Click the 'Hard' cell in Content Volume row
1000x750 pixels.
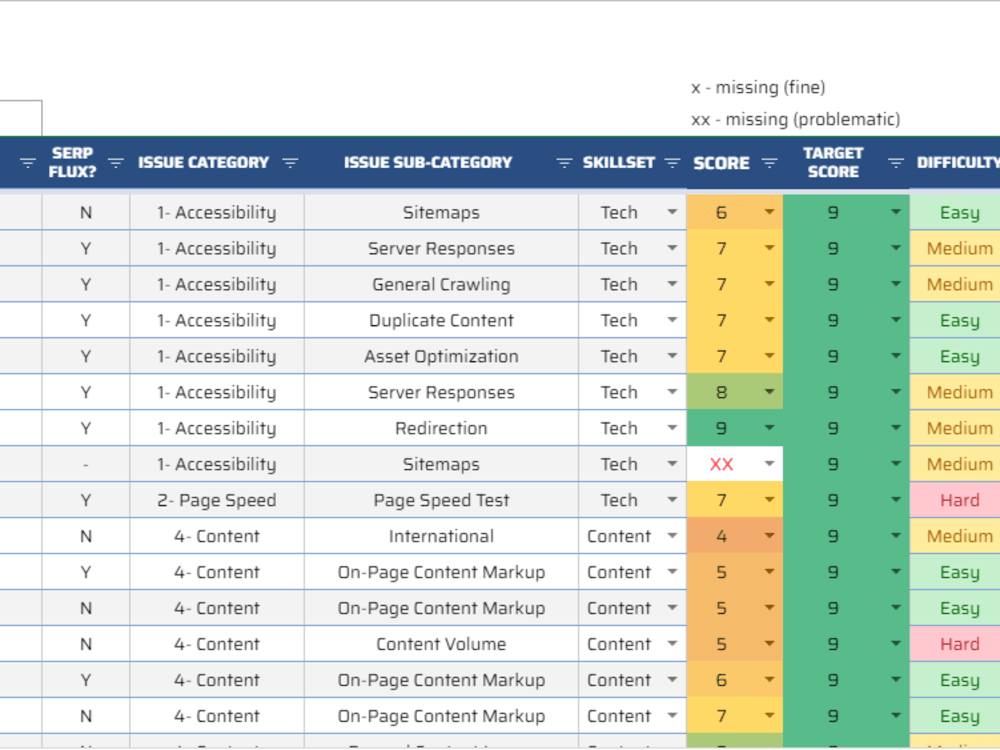[x=955, y=644]
